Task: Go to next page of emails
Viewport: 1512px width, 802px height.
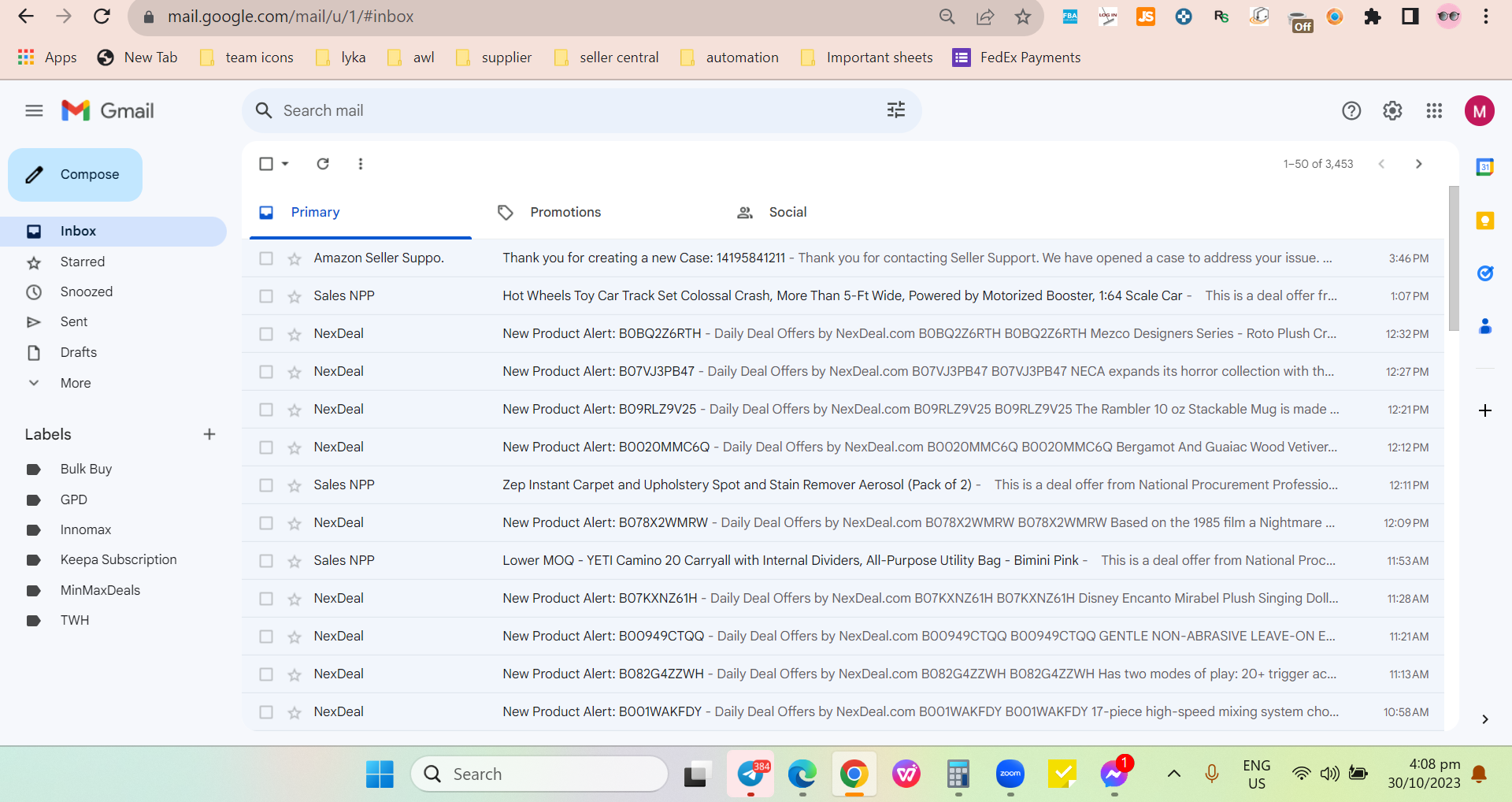Action: [x=1419, y=164]
